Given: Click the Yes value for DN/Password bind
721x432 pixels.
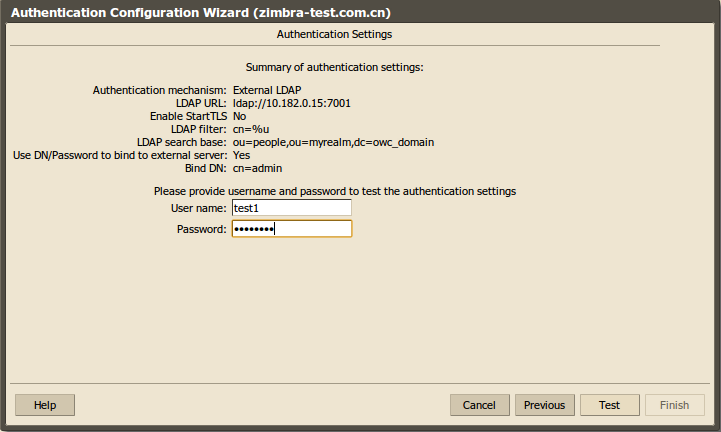Looking at the screenshot, I should pos(241,155).
